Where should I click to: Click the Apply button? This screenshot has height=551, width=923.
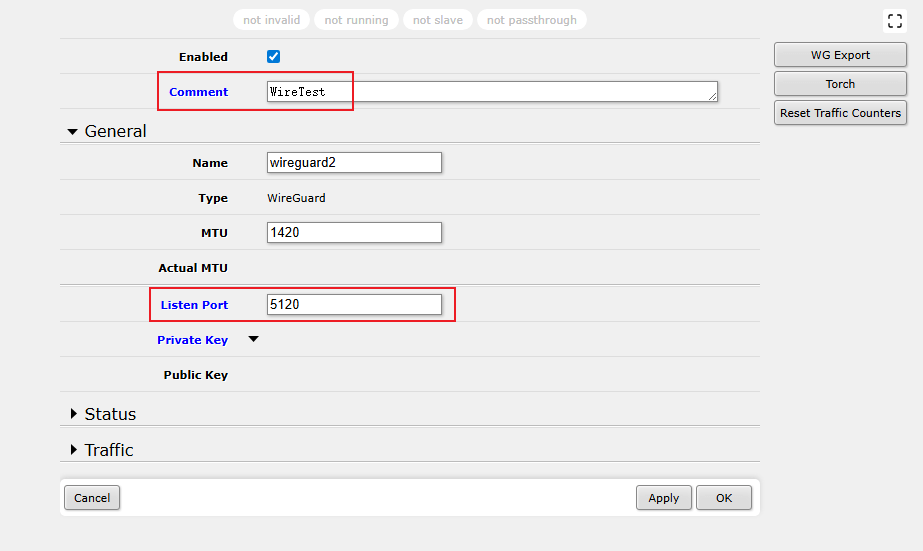[x=663, y=498]
